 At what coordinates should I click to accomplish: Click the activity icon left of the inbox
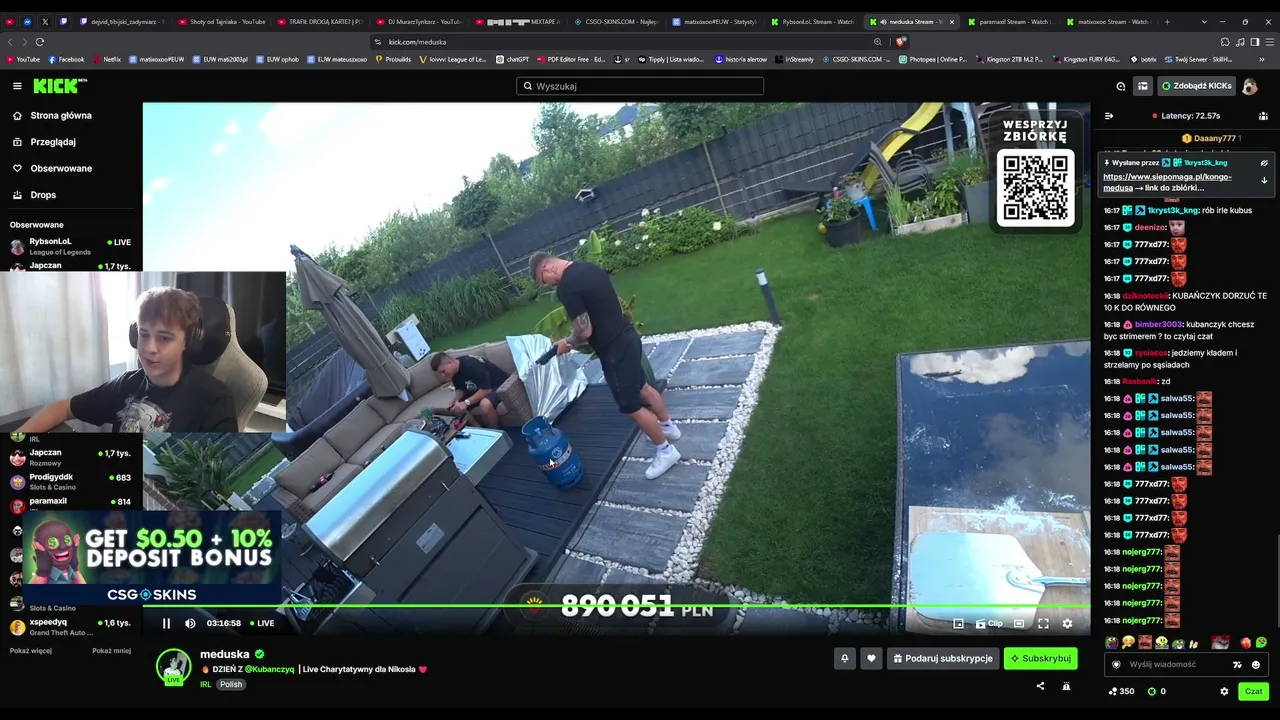[x=1121, y=86]
